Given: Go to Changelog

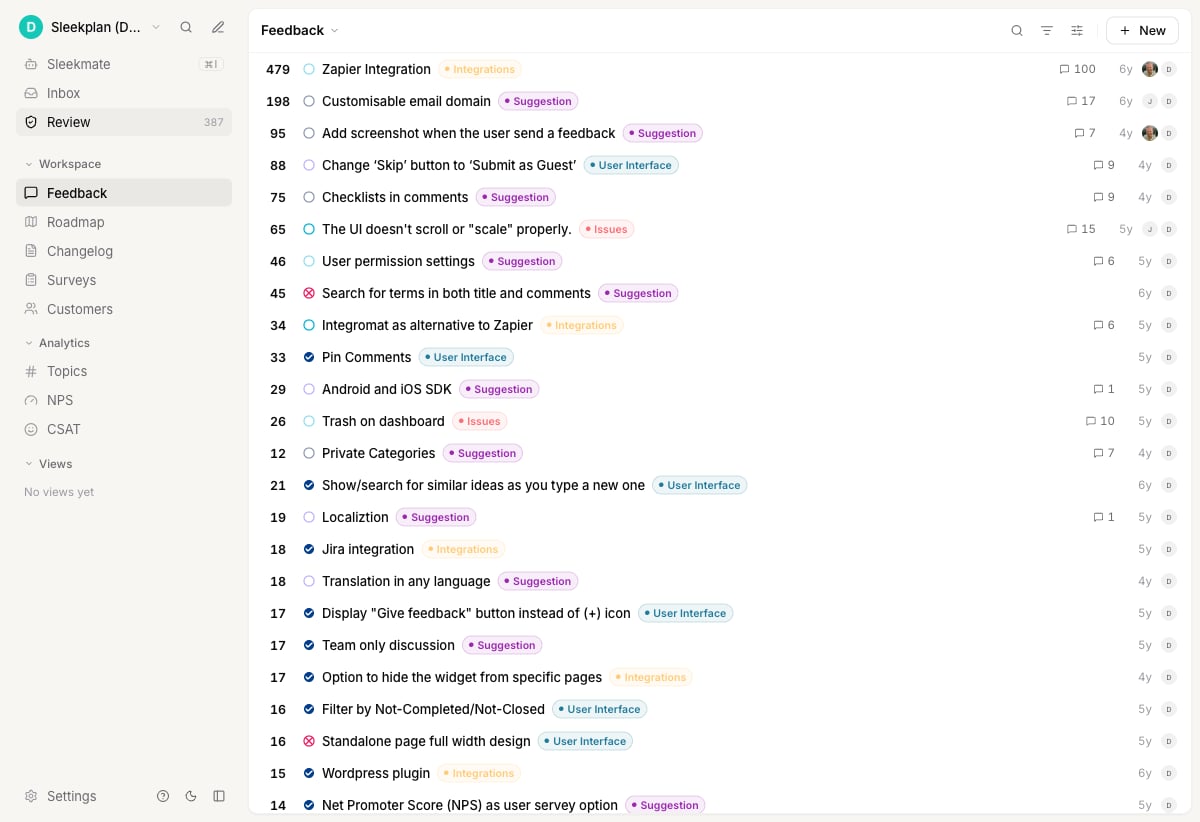Looking at the screenshot, I should pyautogui.click(x=124, y=251).
